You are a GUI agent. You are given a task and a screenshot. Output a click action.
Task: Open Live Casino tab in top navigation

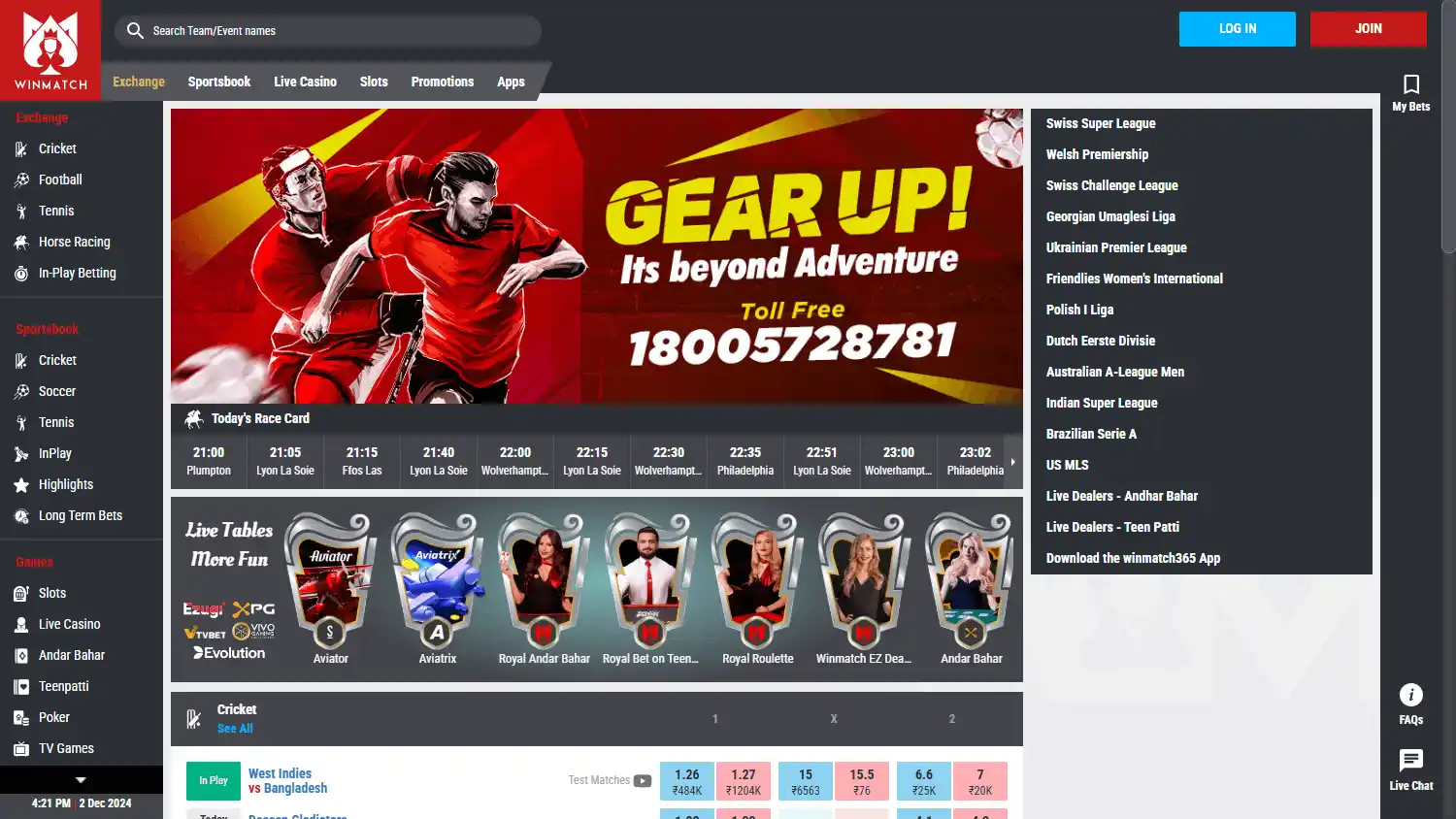(305, 82)
